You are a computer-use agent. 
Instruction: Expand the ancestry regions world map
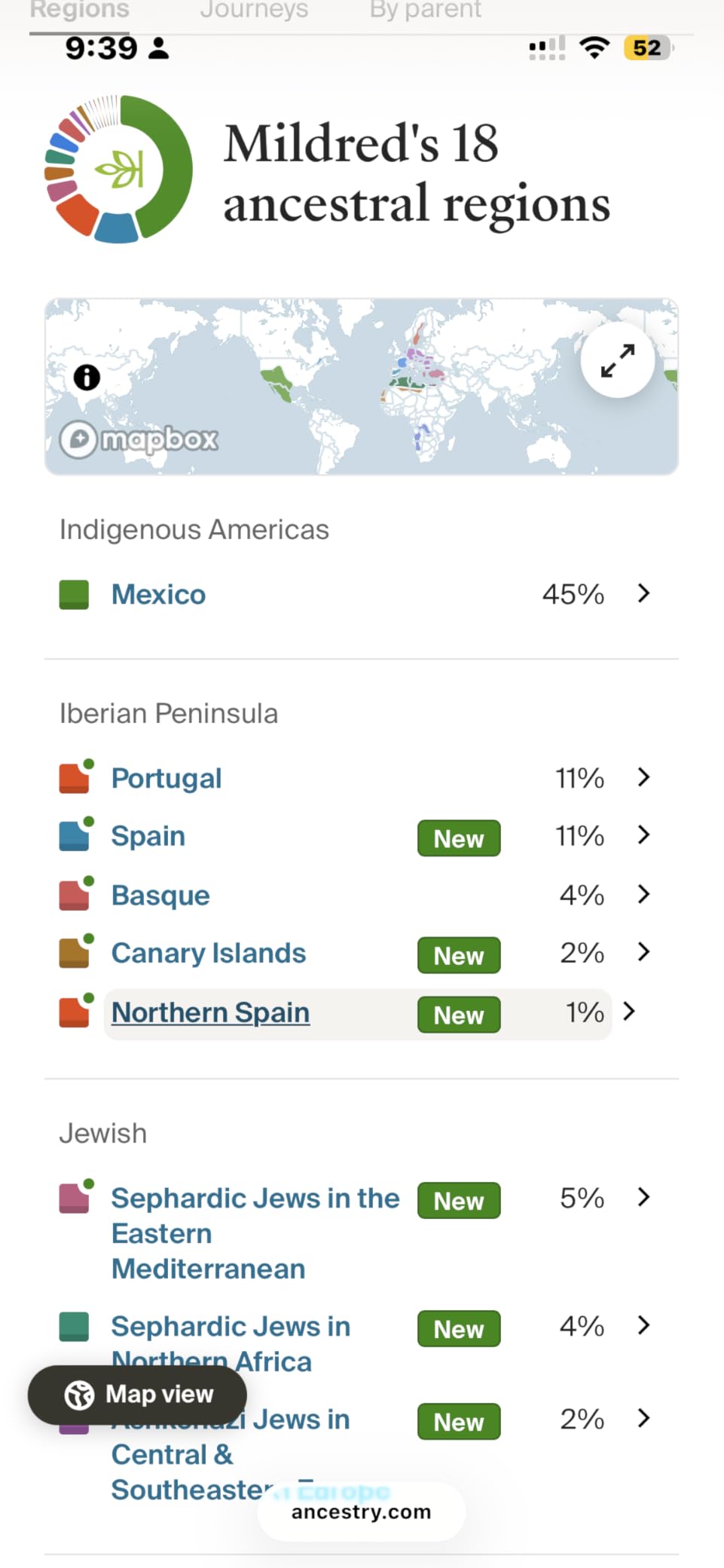coord(617,360)
